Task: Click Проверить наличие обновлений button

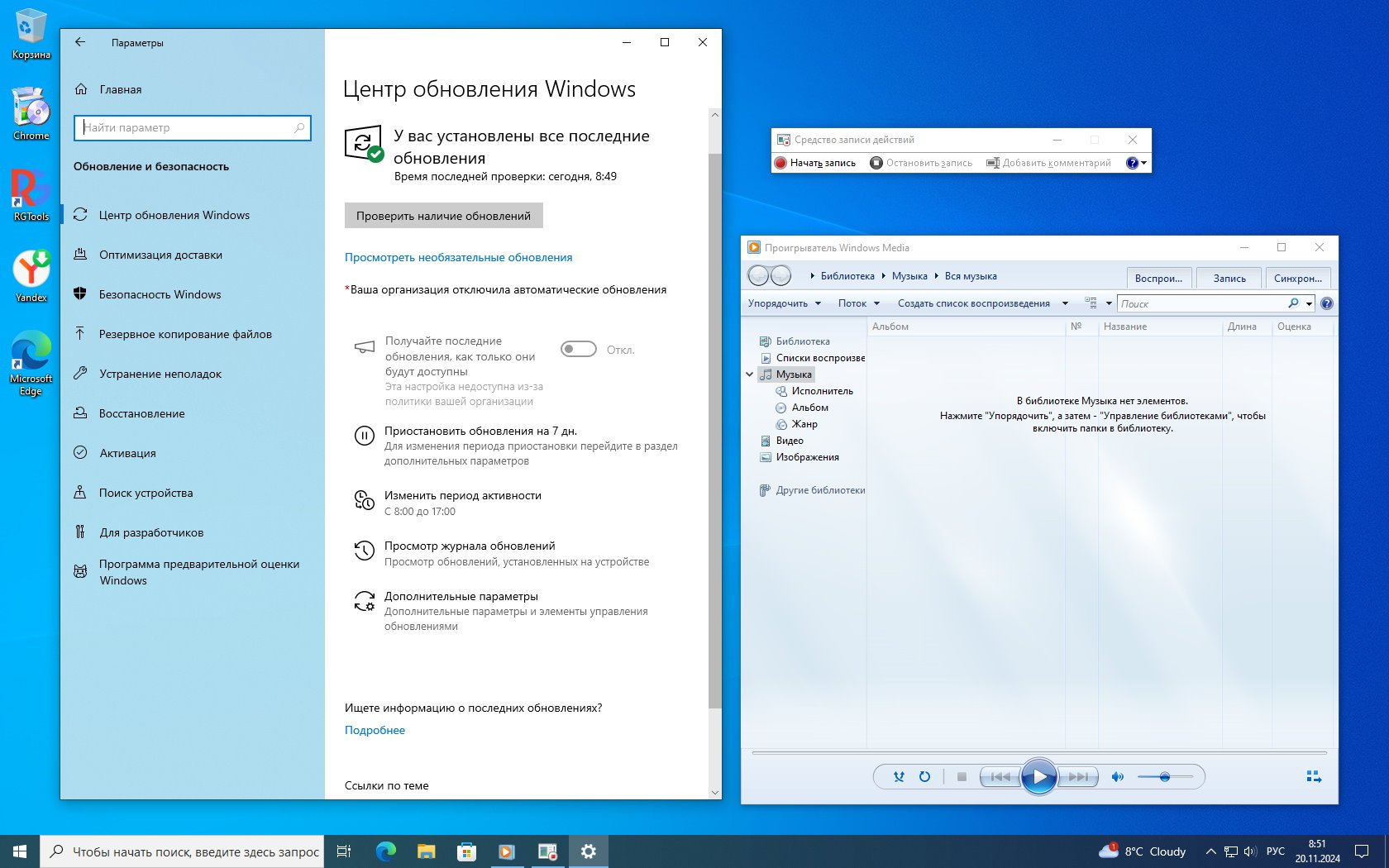Action: (443, 216)
